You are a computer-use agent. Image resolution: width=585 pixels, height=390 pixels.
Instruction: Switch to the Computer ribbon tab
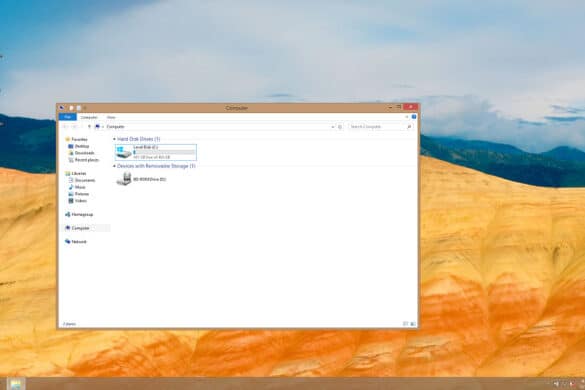[x=89, y=117]
